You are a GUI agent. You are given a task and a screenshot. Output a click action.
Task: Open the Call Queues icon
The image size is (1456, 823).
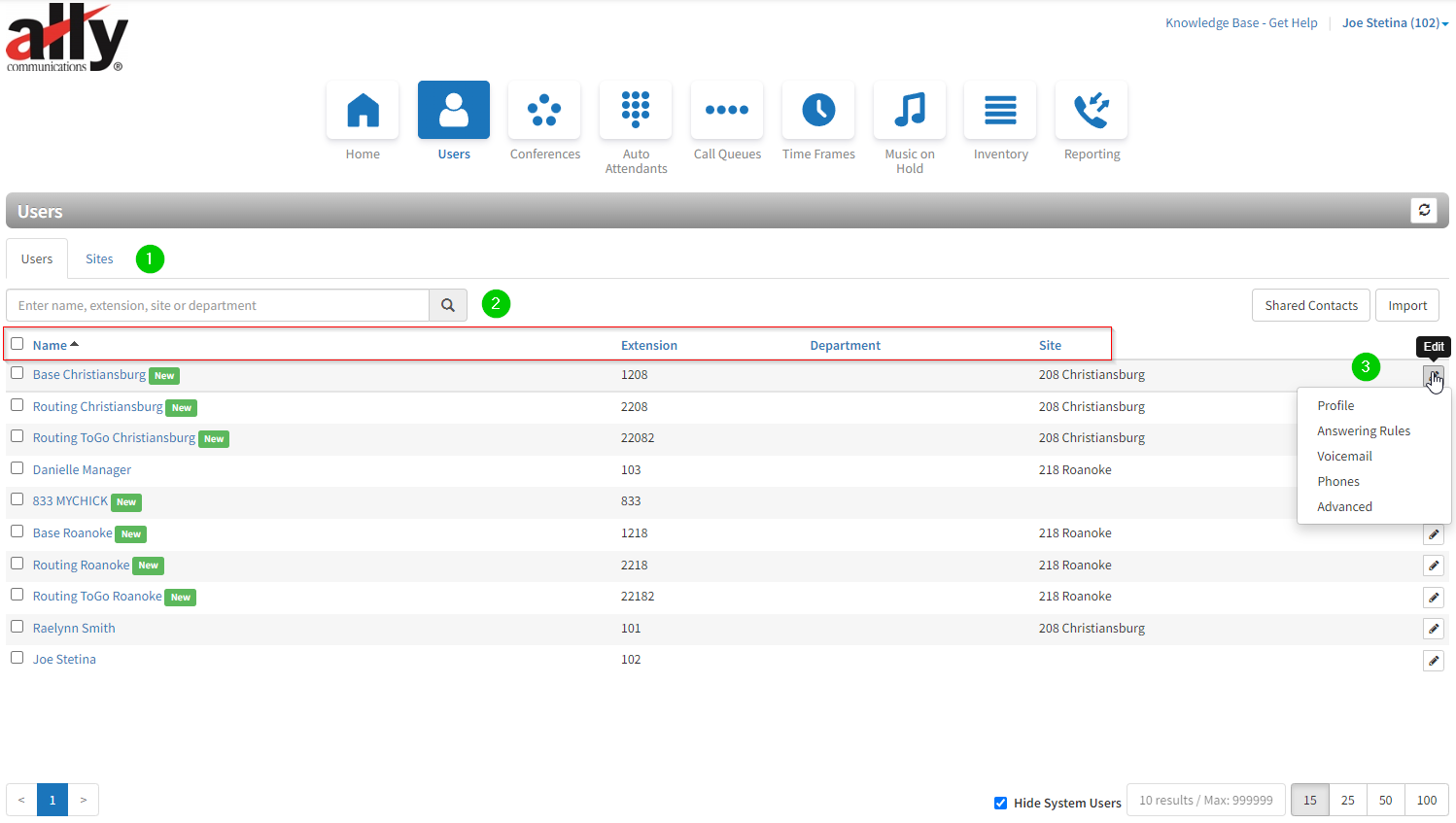[727, 110]
